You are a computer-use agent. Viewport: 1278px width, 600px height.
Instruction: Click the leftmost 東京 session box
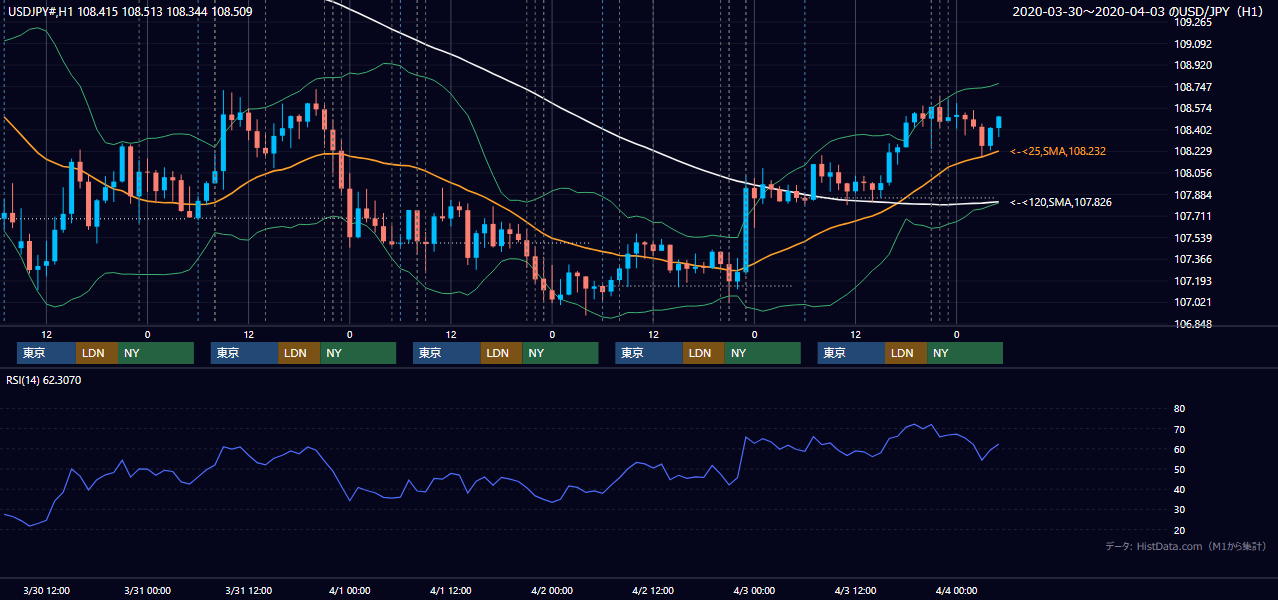point(46,353)
